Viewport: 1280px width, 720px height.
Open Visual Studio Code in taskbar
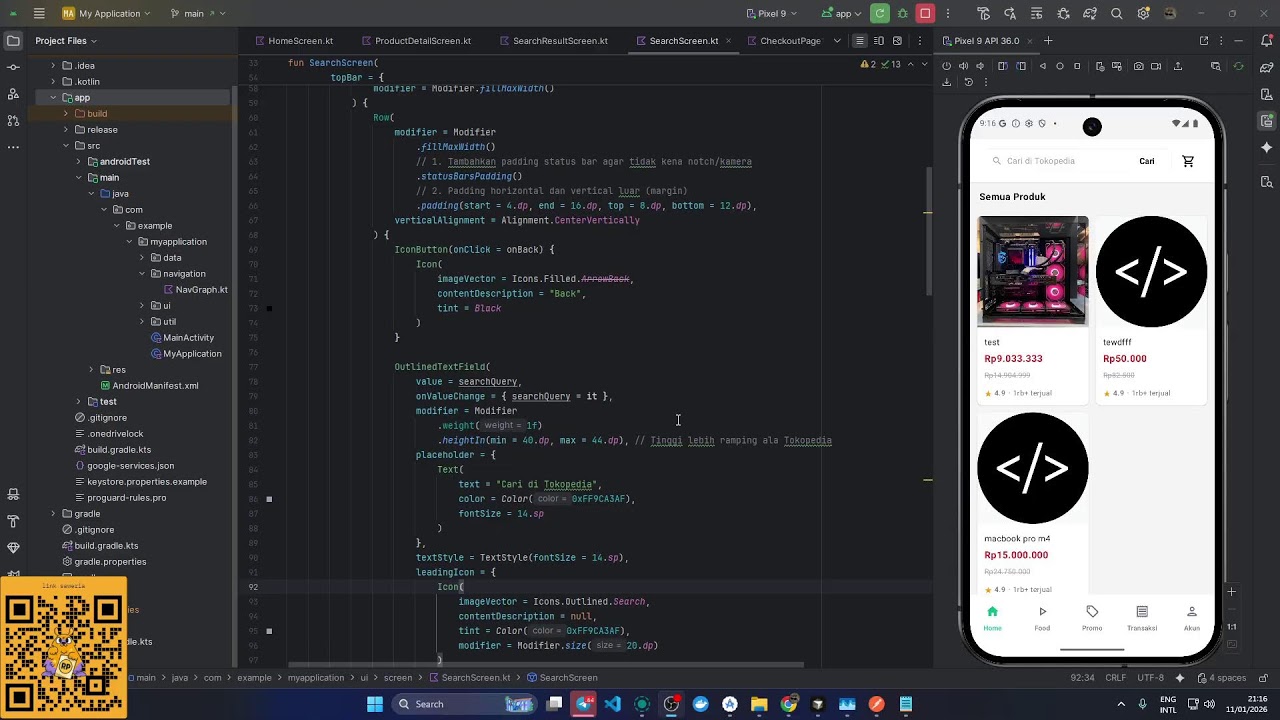[613, 704]
